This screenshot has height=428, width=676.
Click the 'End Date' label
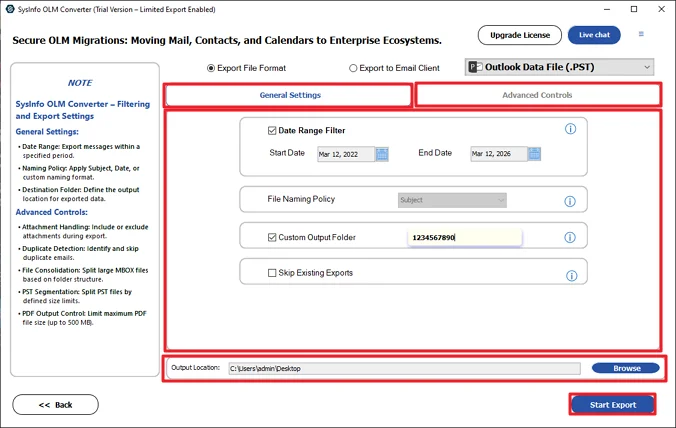[x=435, y=153]
